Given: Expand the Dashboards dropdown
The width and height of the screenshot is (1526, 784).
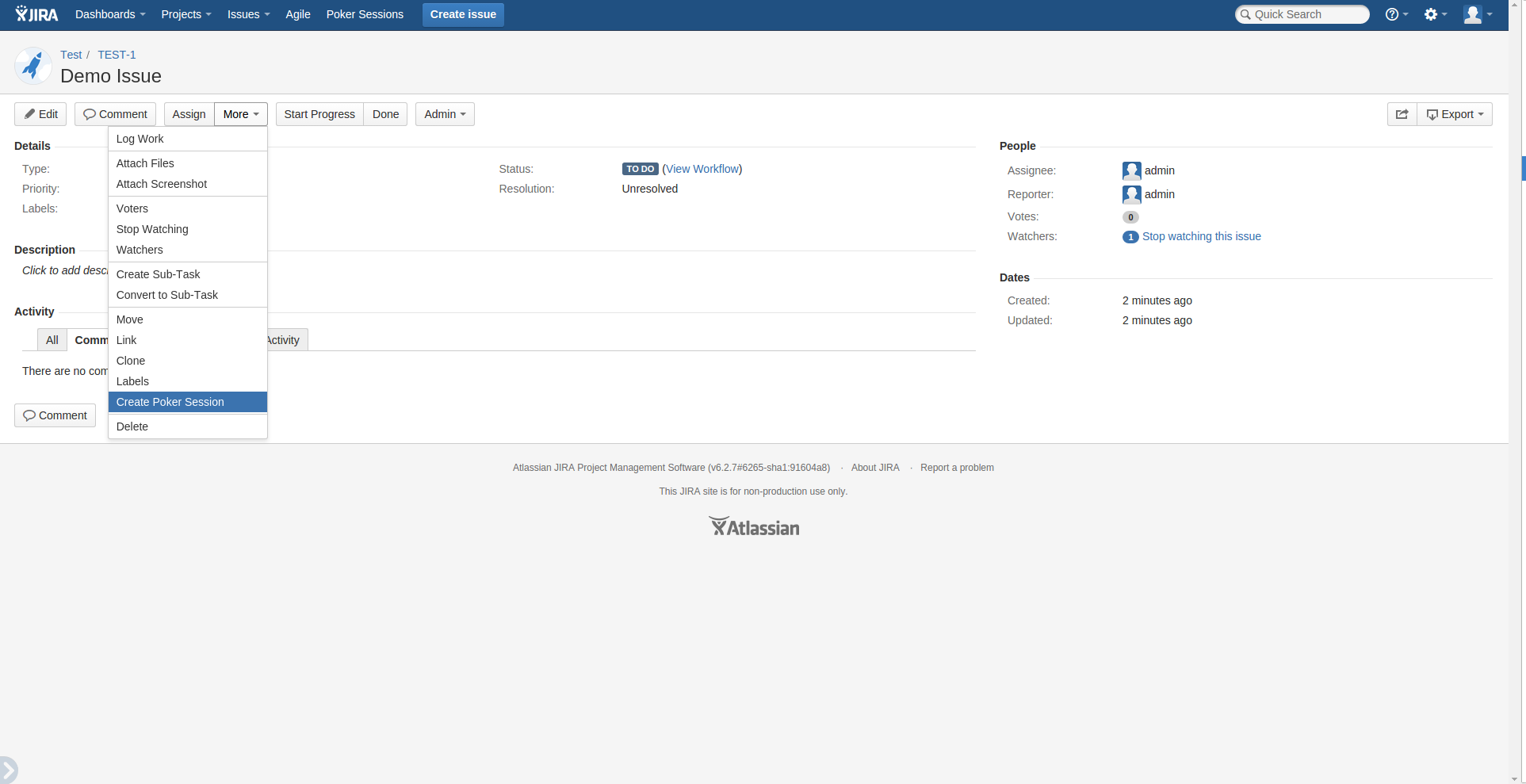Looking at the screenshot, I should [x=110, y=14].
